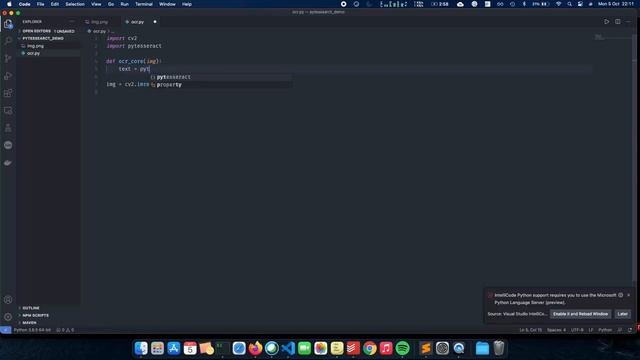Open the Go menu
The height and width of the screenshot is (360, 640).
point(111,4)
